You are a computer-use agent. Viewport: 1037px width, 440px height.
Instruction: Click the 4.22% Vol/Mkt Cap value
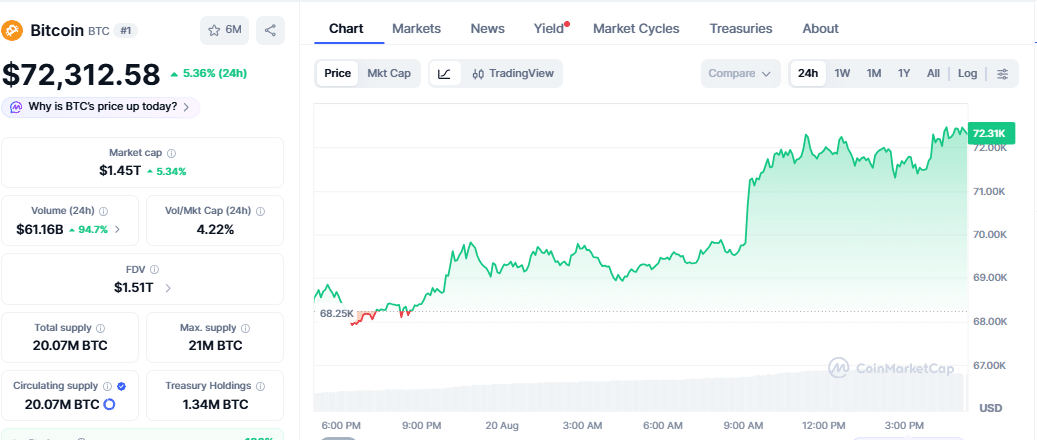coord(214,230)
